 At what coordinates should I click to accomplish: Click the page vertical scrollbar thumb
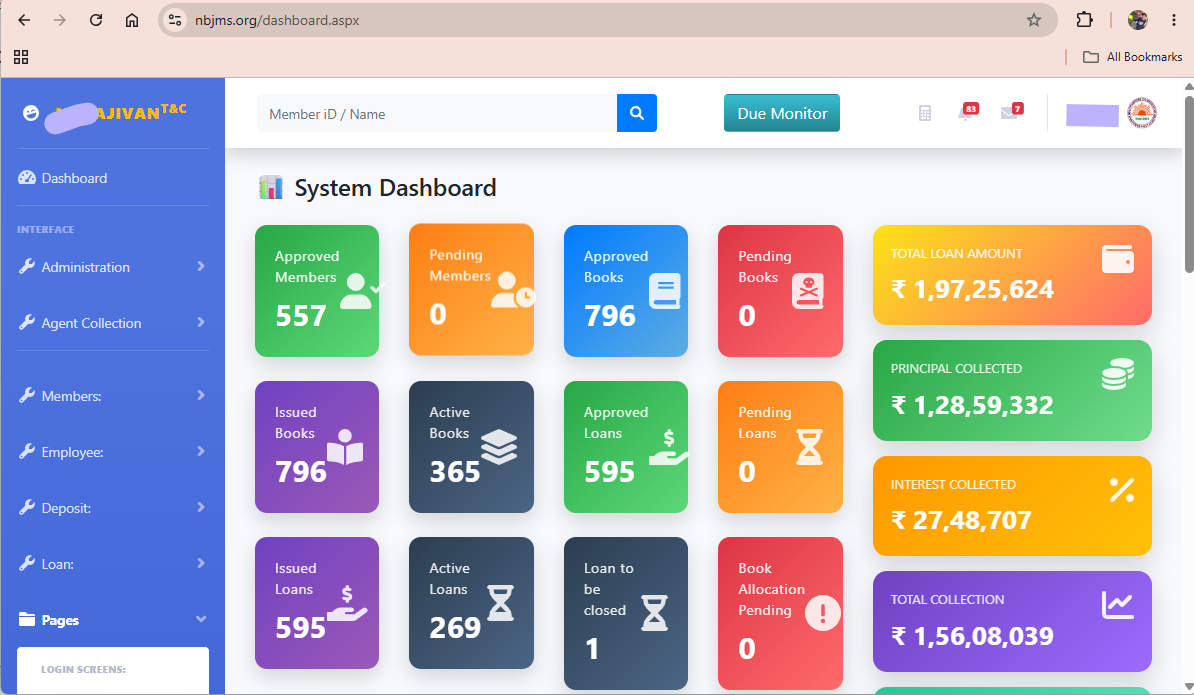point(1189,183)
